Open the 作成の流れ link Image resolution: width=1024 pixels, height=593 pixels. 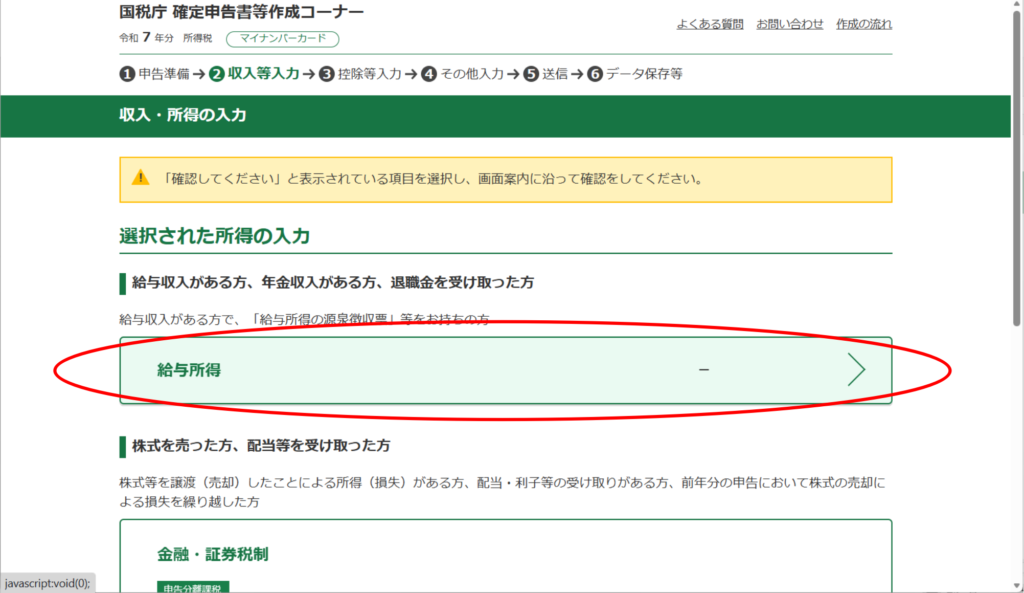864,24
